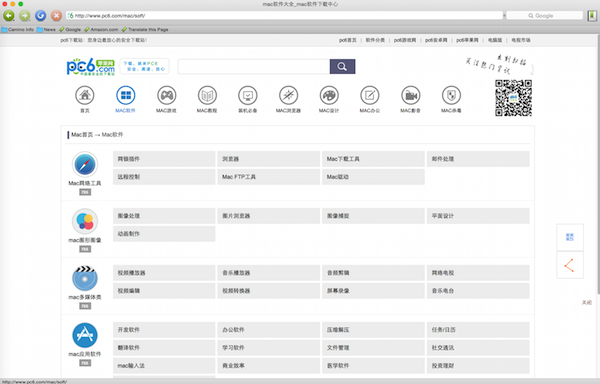The image size is (600, 384).
Task: Stop loading with the red X button
Action: tap(57, 16)
